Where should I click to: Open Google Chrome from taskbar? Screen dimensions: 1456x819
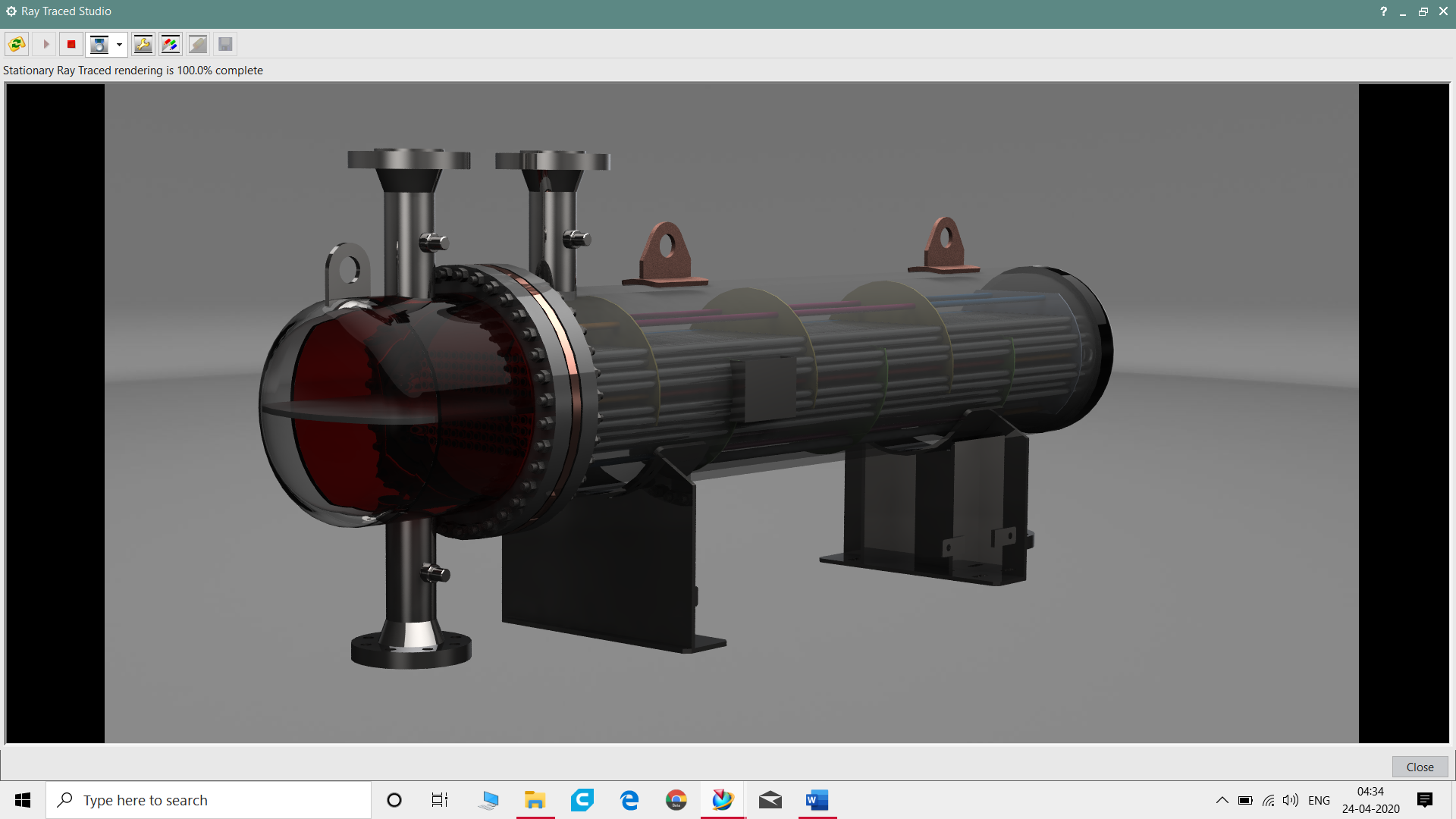pos(676,800)
